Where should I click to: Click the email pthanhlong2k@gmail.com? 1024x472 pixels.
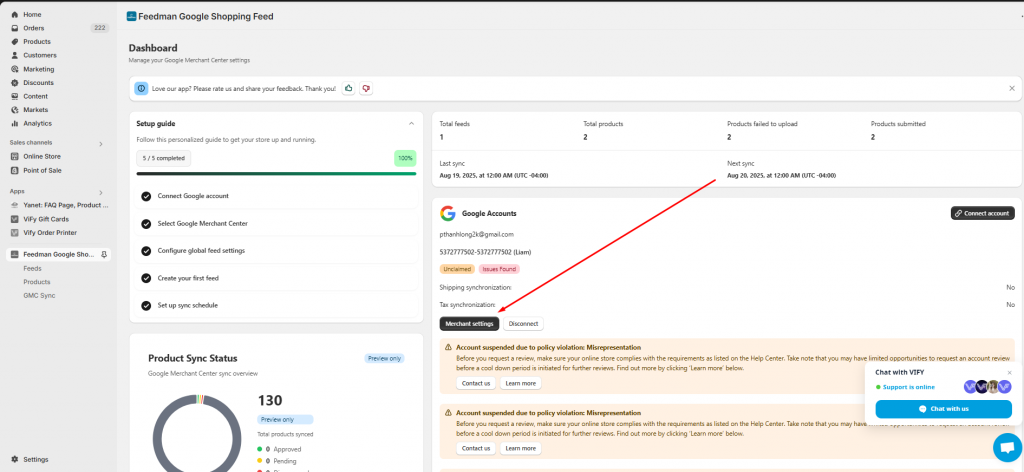point(477,234)
